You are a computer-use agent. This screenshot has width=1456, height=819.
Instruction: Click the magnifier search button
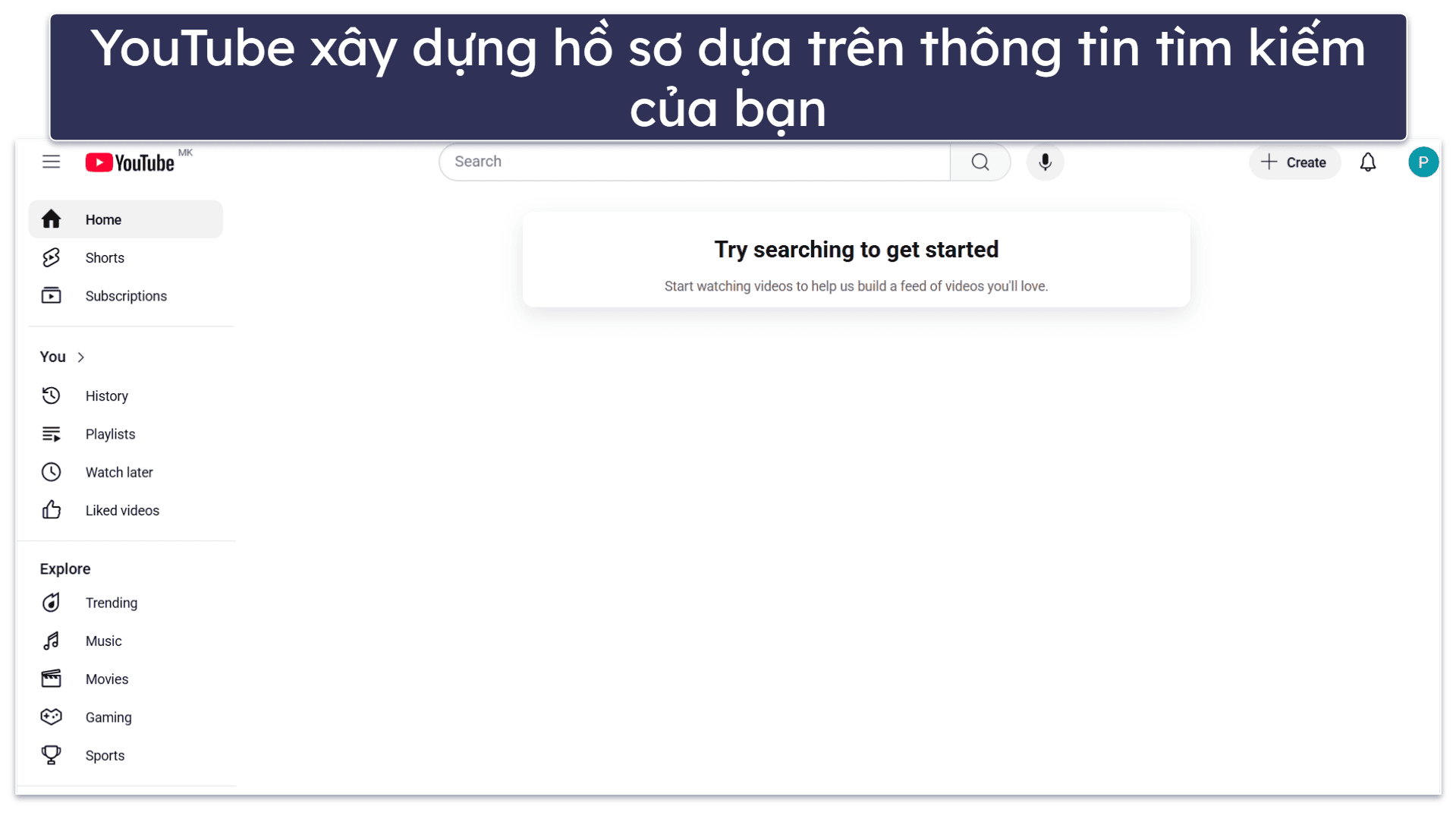click(x=980, y=162)
